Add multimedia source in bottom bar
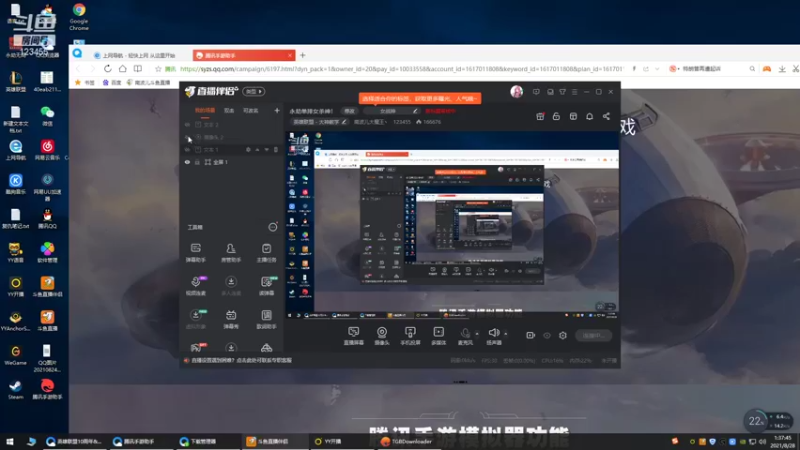Screen dimensions: 800x450 point(438,335)
